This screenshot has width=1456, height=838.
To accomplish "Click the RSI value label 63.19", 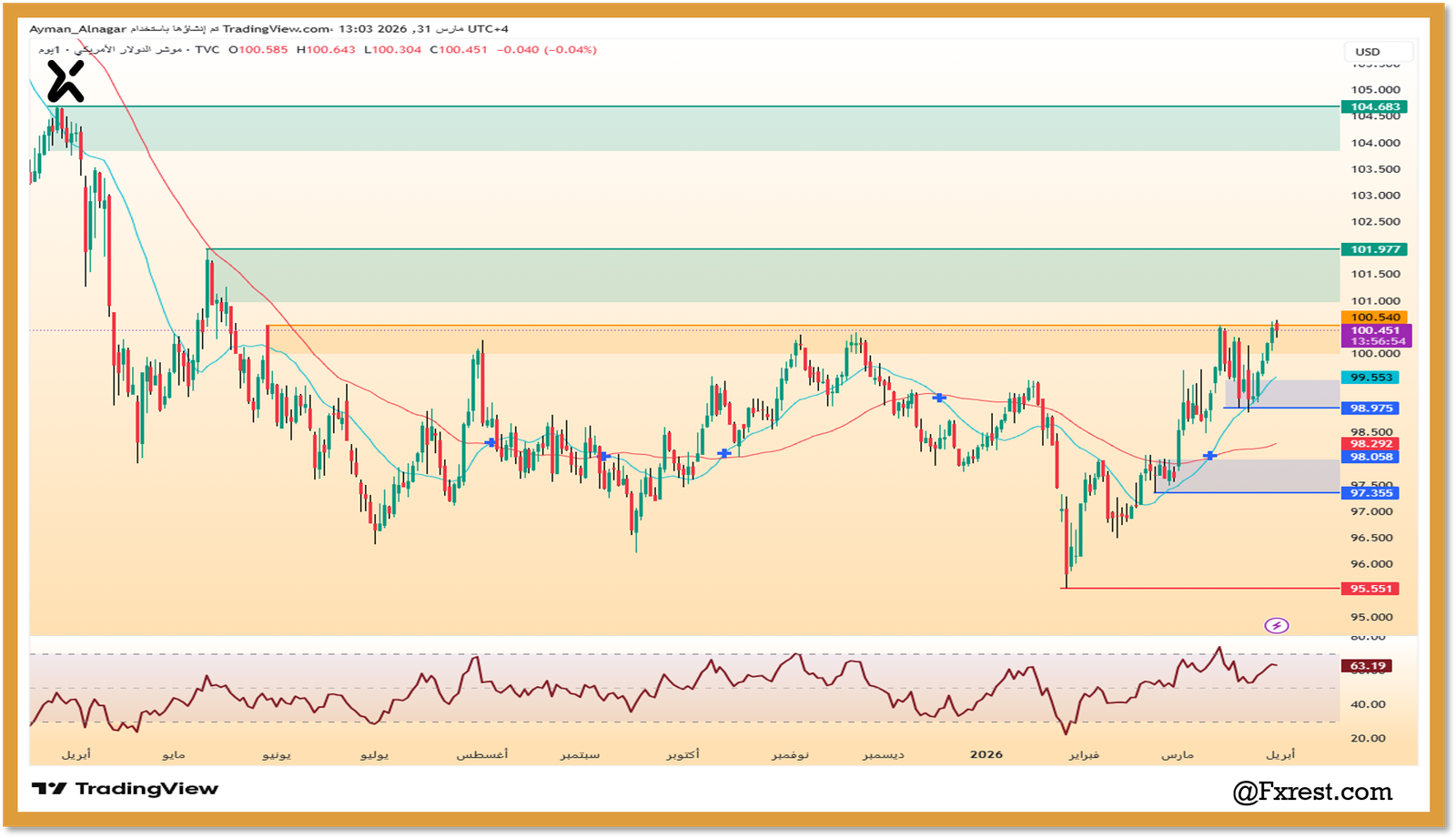I will (x=1367, y=666).
